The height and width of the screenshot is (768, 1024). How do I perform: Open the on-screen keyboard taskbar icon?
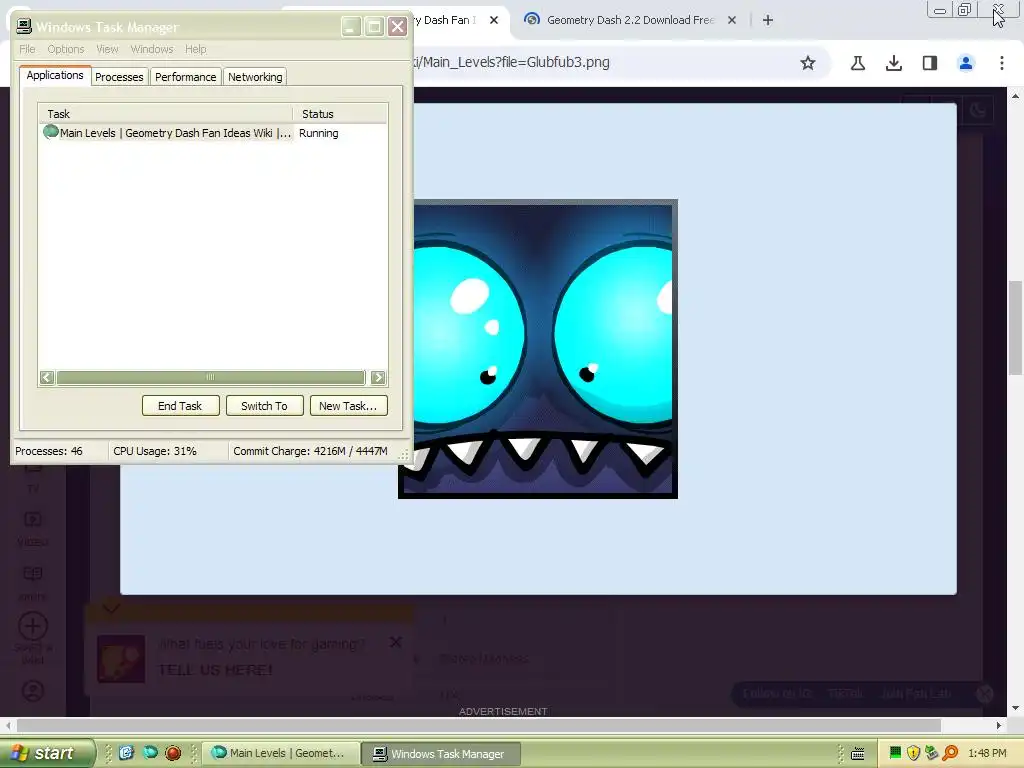[x=858, y=754]
